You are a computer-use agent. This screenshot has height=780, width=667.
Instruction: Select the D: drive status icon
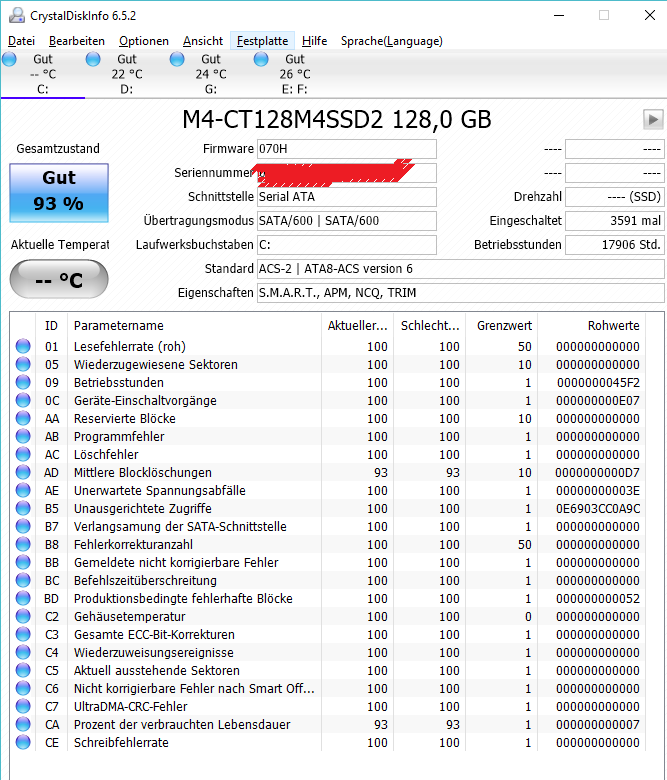pos(93,59)
